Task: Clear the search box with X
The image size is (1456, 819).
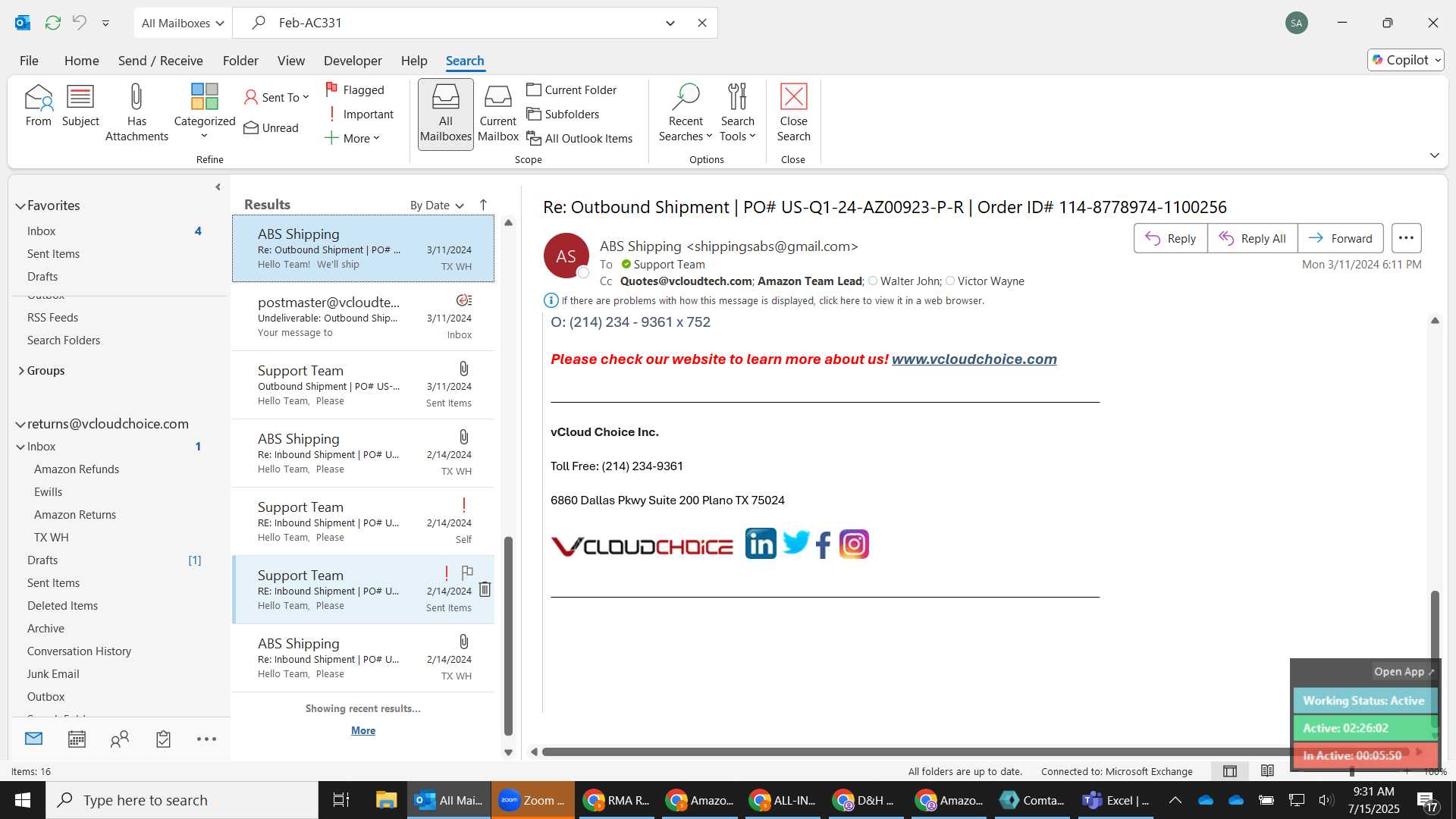Action: pos(702,23)
